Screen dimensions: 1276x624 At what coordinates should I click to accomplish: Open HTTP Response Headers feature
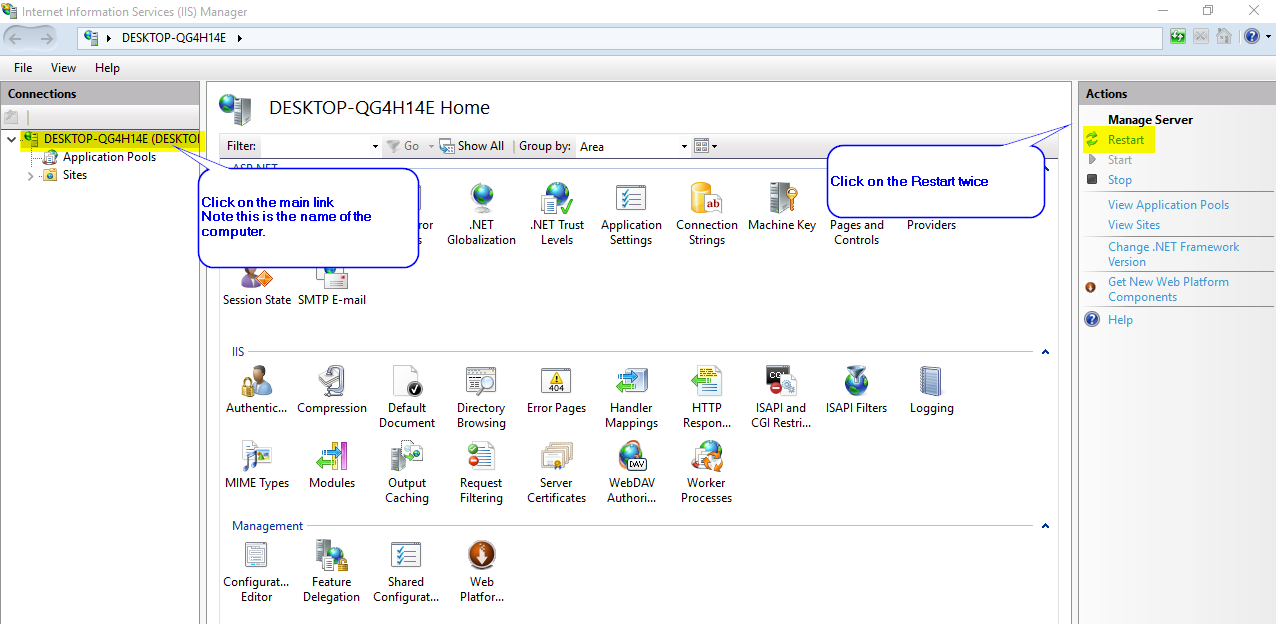click(x=706, y=397)
